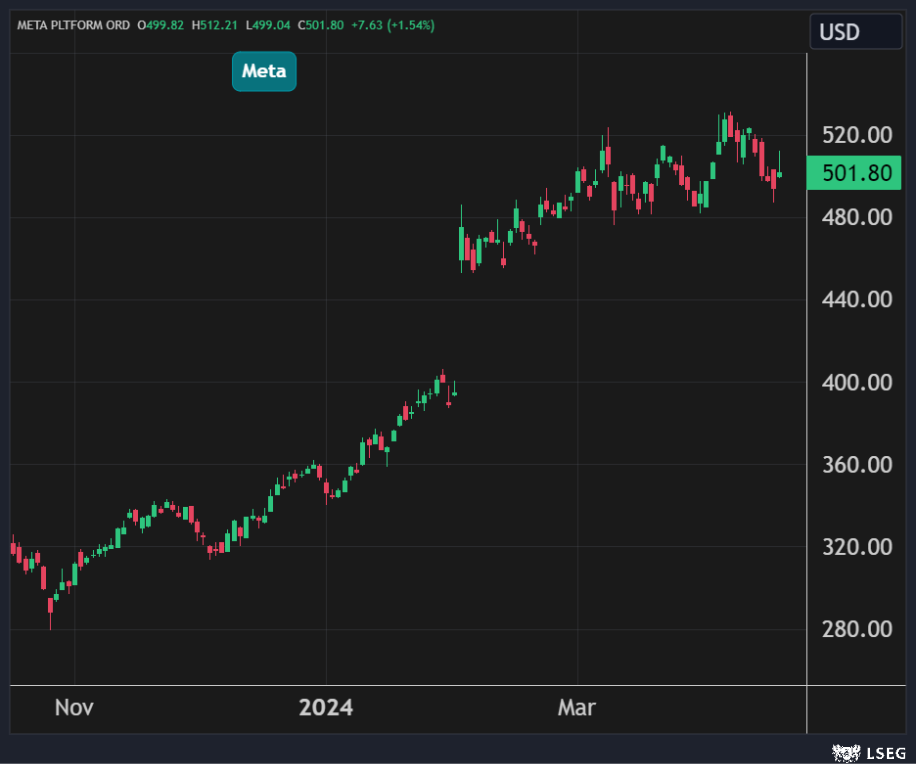Click the 280.00 price axis label
916x764 pixels.
click(x=856, y=629)
